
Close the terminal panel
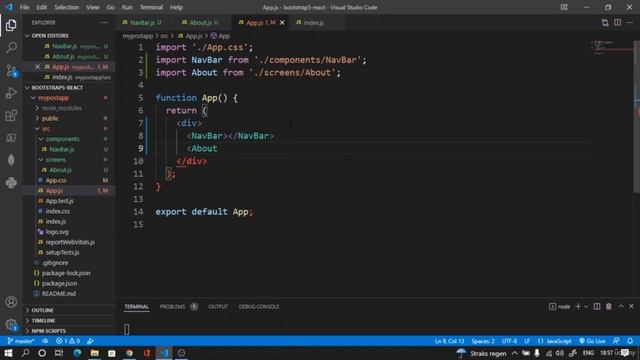[631, 306]
